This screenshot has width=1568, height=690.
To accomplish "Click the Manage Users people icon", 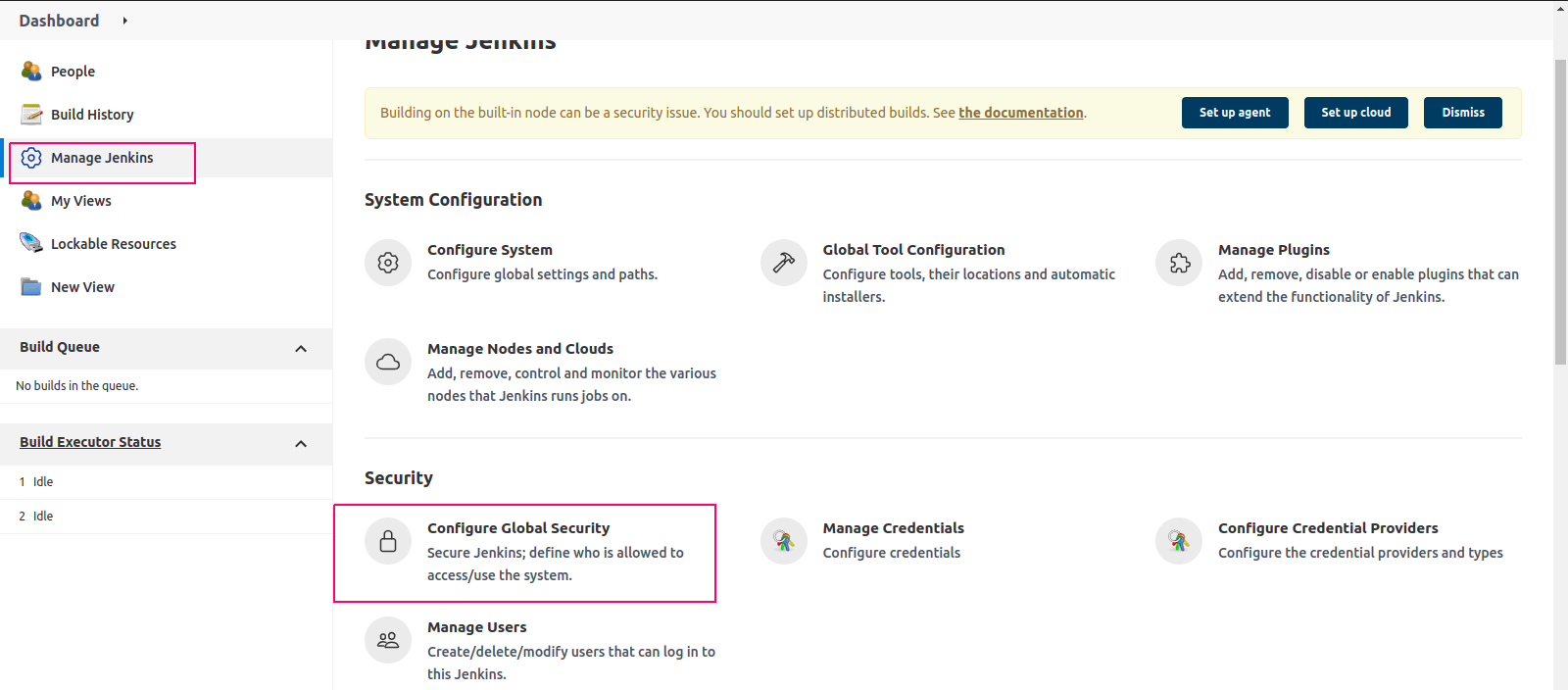I will tap(388, 640).
